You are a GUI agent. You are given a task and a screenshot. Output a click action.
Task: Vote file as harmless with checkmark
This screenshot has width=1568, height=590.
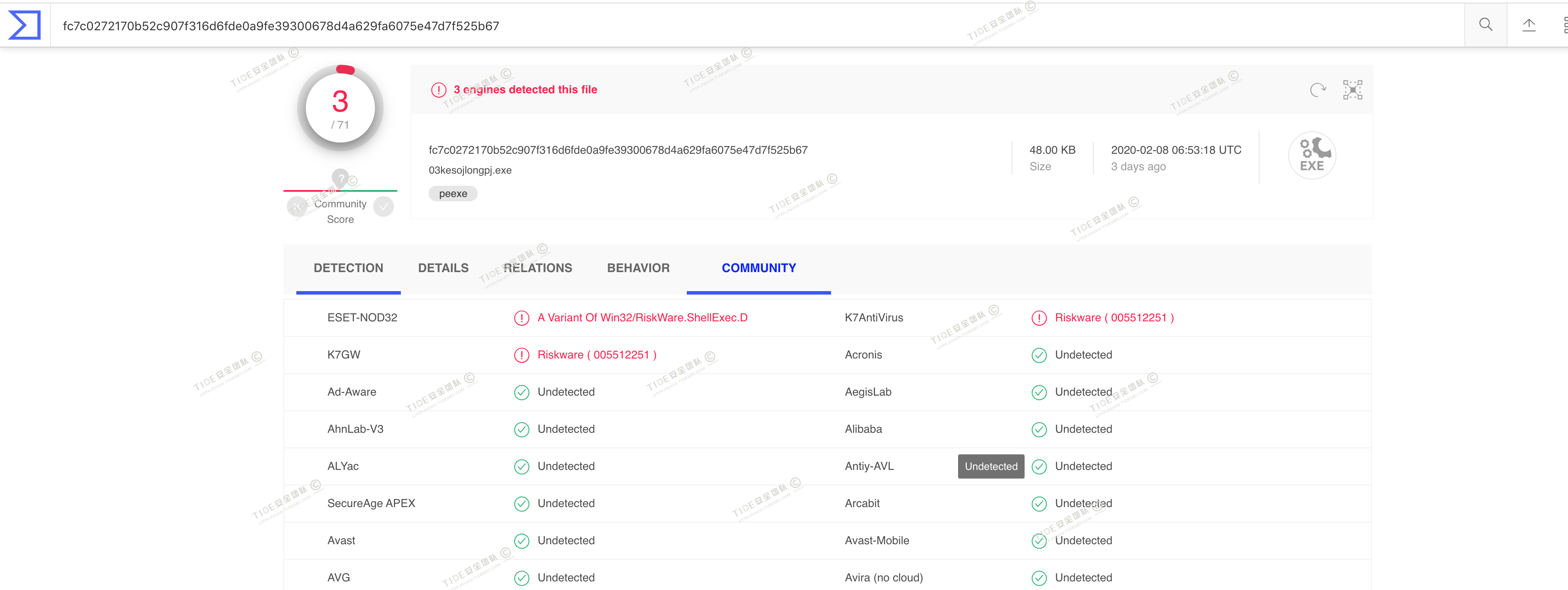(x=384, y=207)
